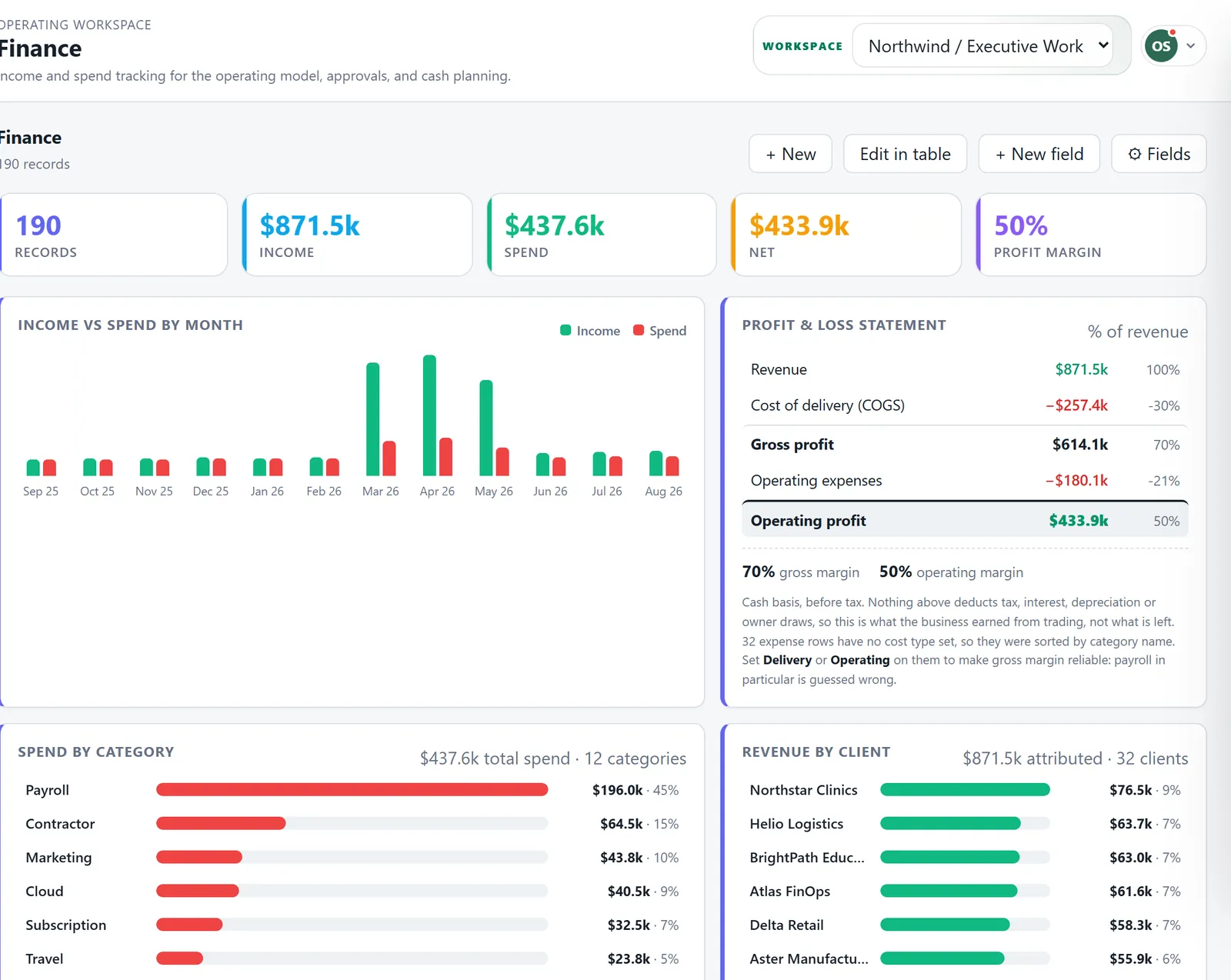Click the Delta Retail client name
This screenshot has height=980, width=1231.
point(786,925)
